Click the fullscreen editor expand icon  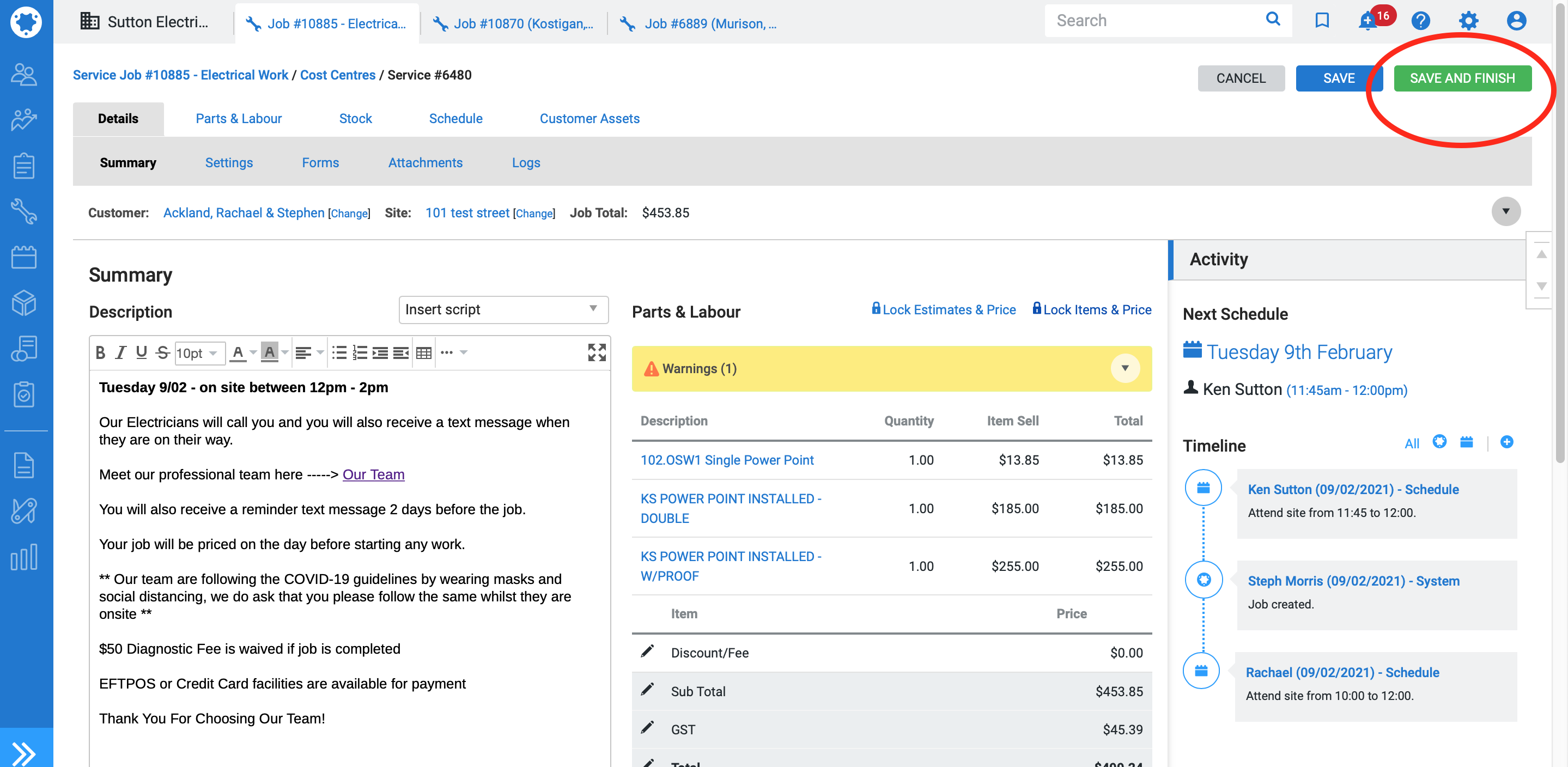click(x=597, y=352)
